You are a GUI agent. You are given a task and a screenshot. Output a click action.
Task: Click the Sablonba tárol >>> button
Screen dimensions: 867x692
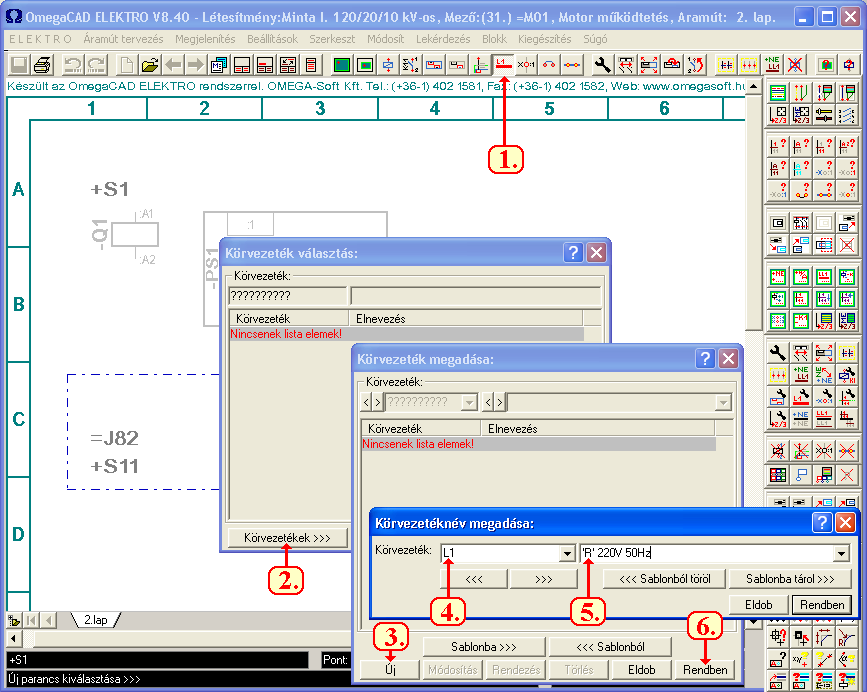point(790,579)
